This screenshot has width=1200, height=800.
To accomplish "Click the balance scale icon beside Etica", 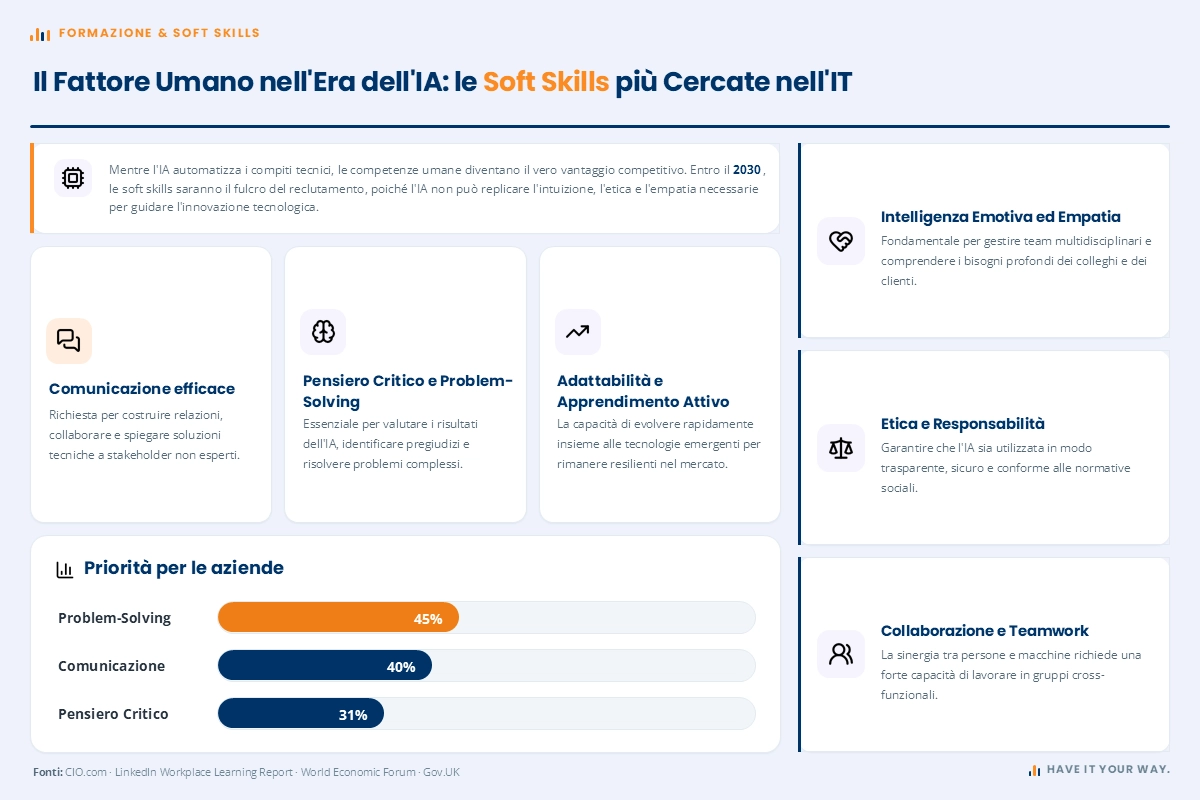I will [841, 448].
